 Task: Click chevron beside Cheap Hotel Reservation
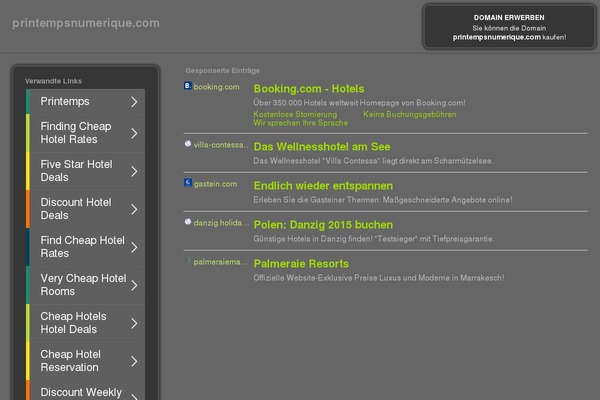point(134,361)
